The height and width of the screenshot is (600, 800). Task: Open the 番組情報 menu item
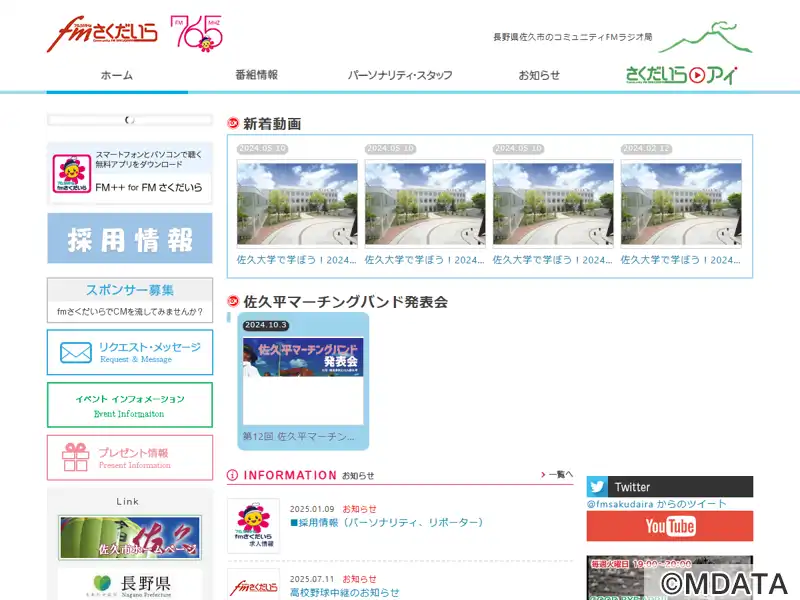point(257,76)
